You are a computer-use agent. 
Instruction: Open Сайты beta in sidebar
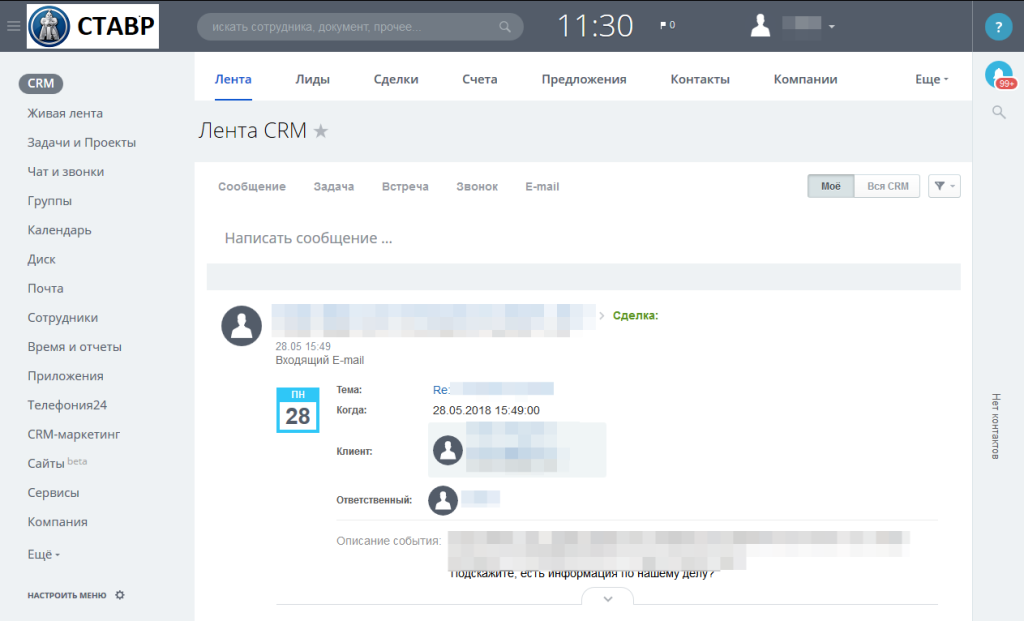point(57,463)
